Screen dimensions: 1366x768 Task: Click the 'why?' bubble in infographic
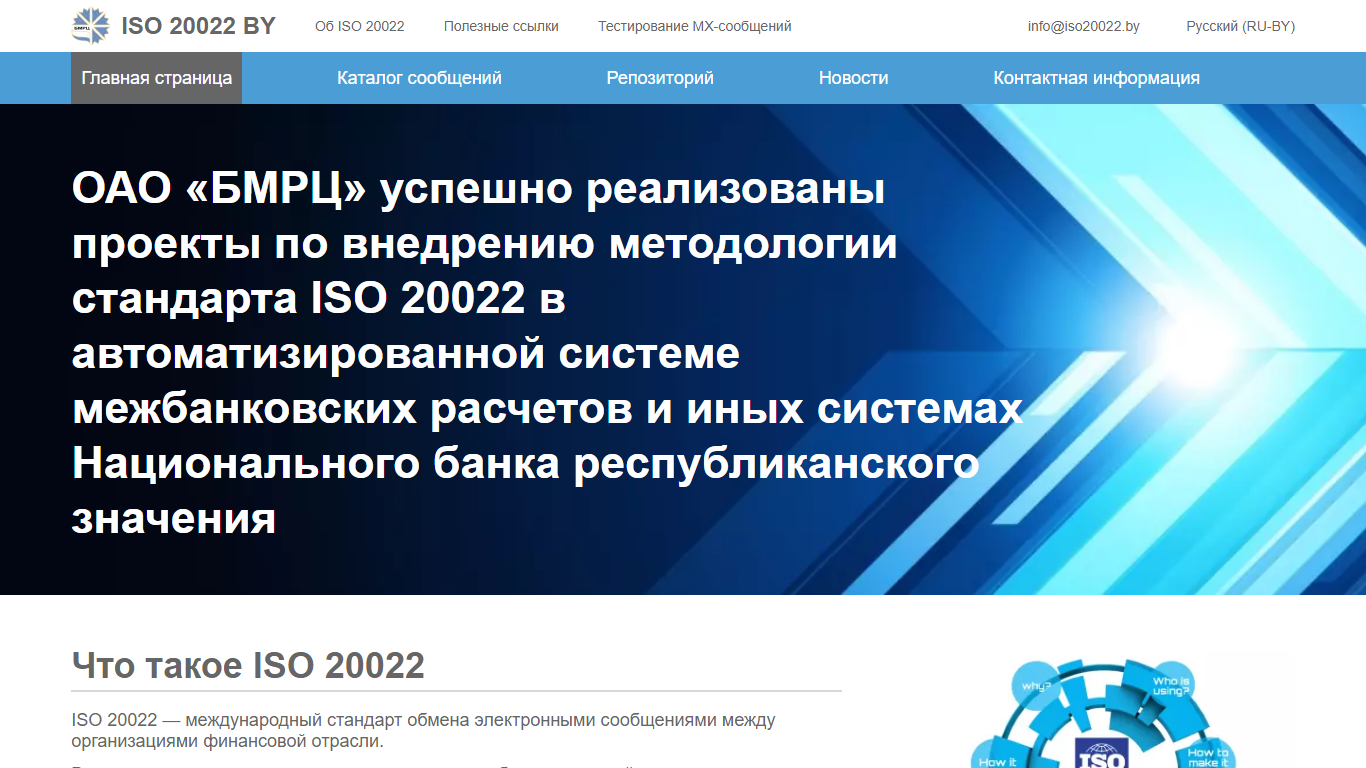coord(1037,687)
